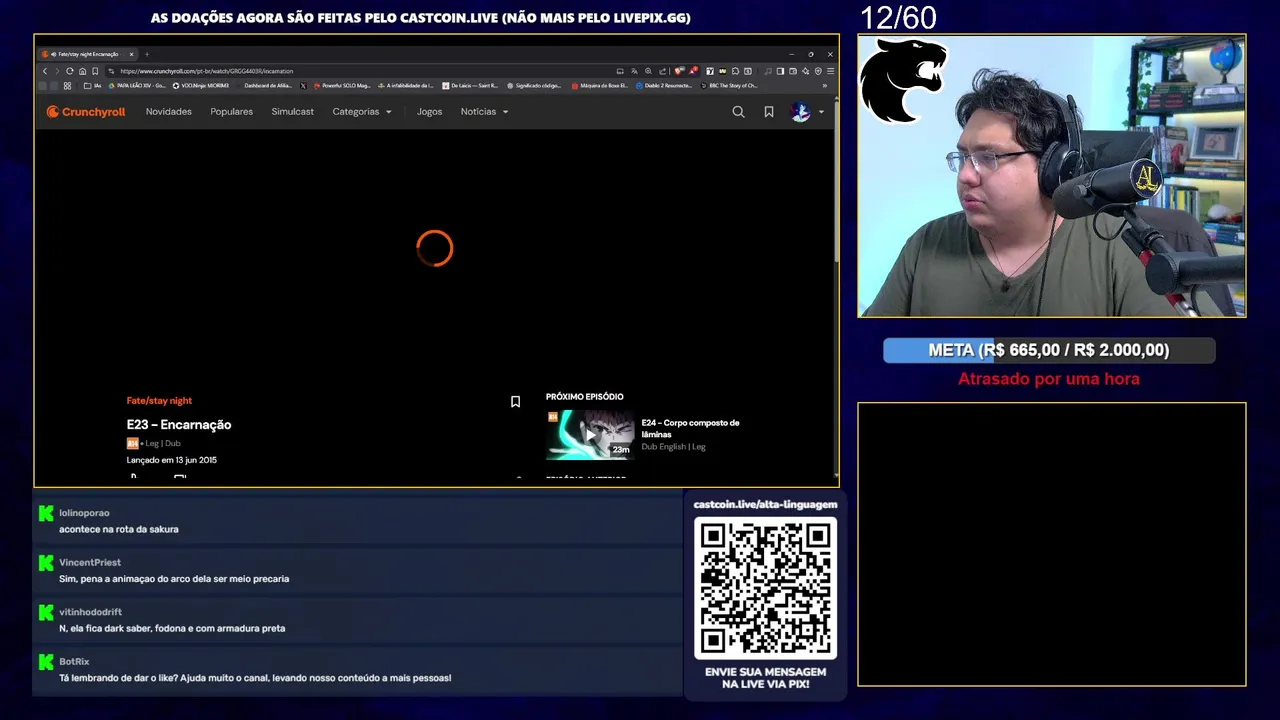1280x720 pixels.
Task: Click the Fate/stay night series link
Action: click(159, 401)
